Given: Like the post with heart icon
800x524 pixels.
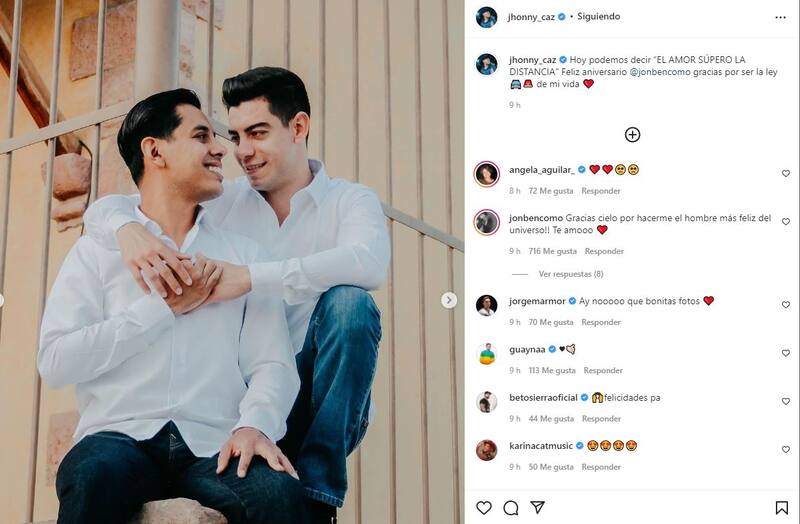Looking at the screenshot, I should click(484, 507).
